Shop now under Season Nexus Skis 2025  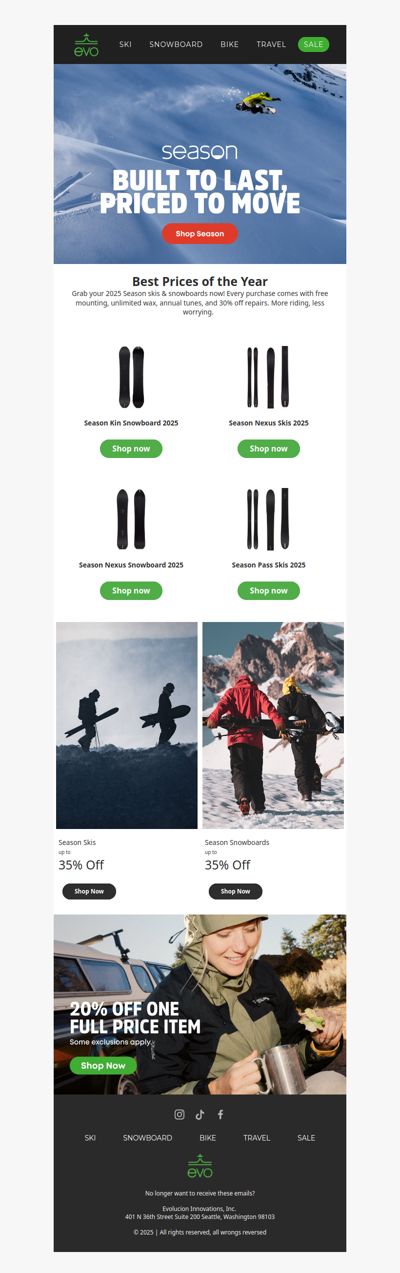coord(268,449)
